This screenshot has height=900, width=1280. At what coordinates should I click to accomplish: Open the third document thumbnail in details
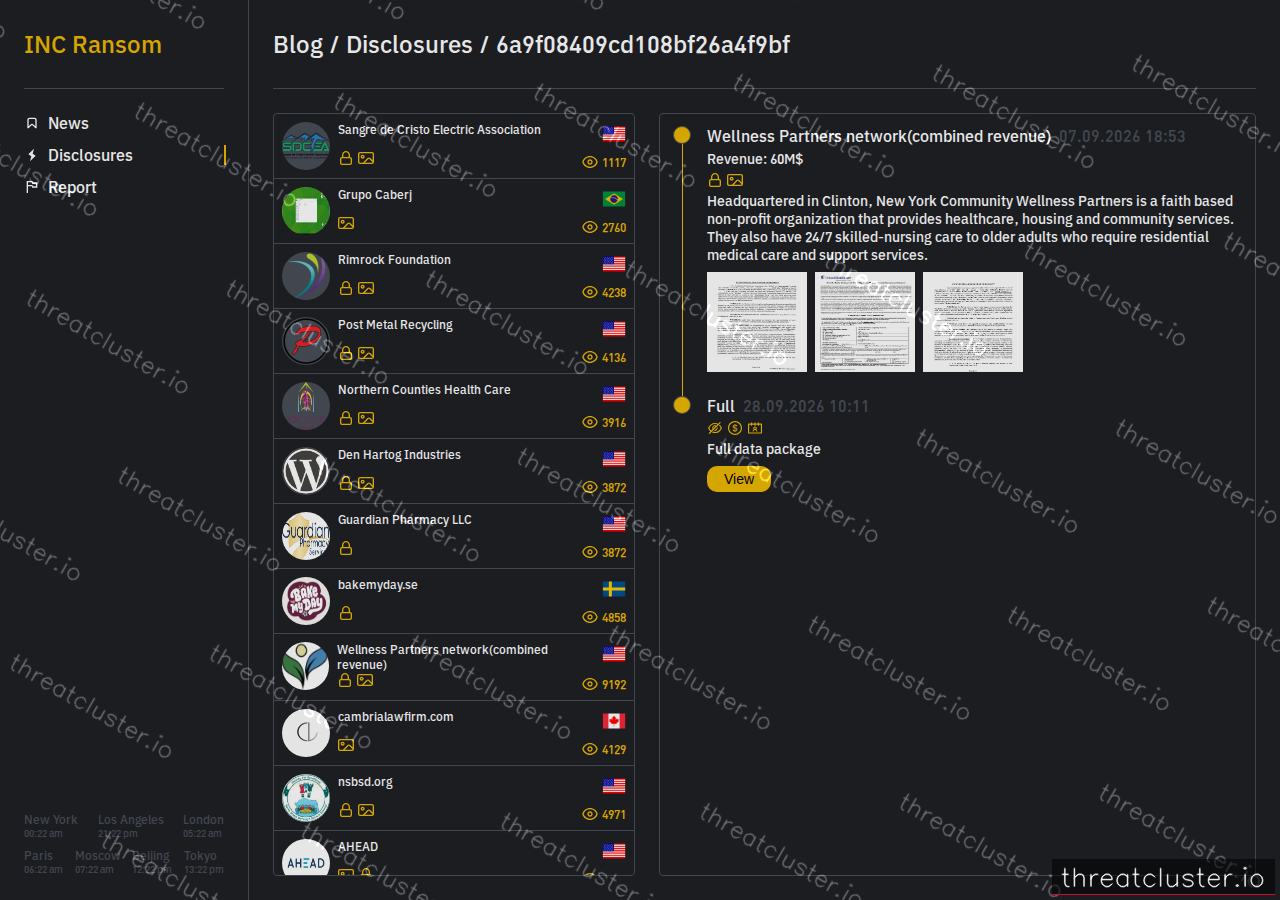coord(973,322)
